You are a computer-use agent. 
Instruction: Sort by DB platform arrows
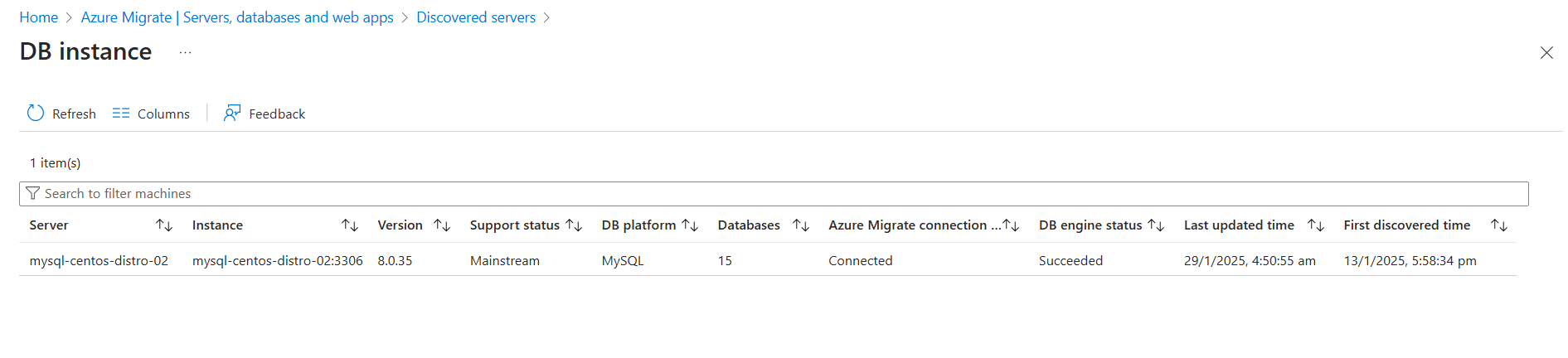pos(690,225)
